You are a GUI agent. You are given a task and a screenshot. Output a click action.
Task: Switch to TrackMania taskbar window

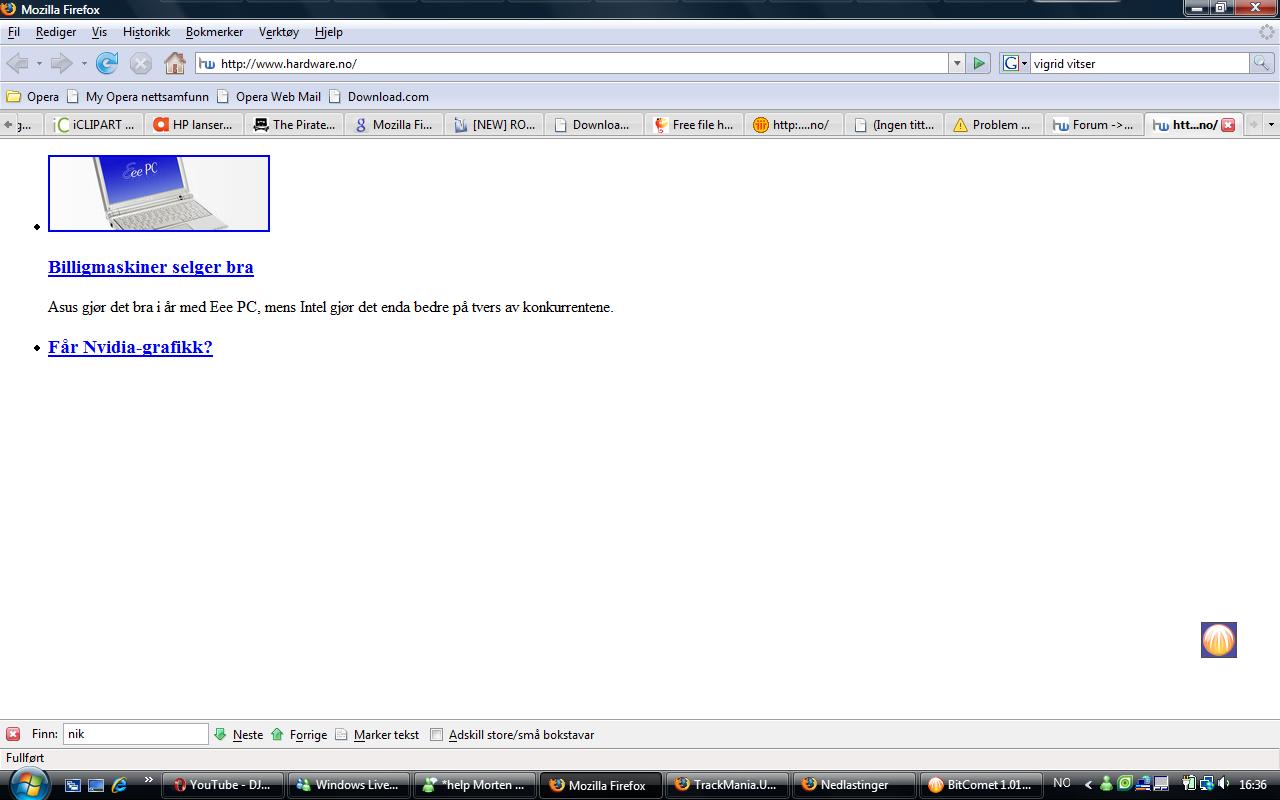[727, 785]
